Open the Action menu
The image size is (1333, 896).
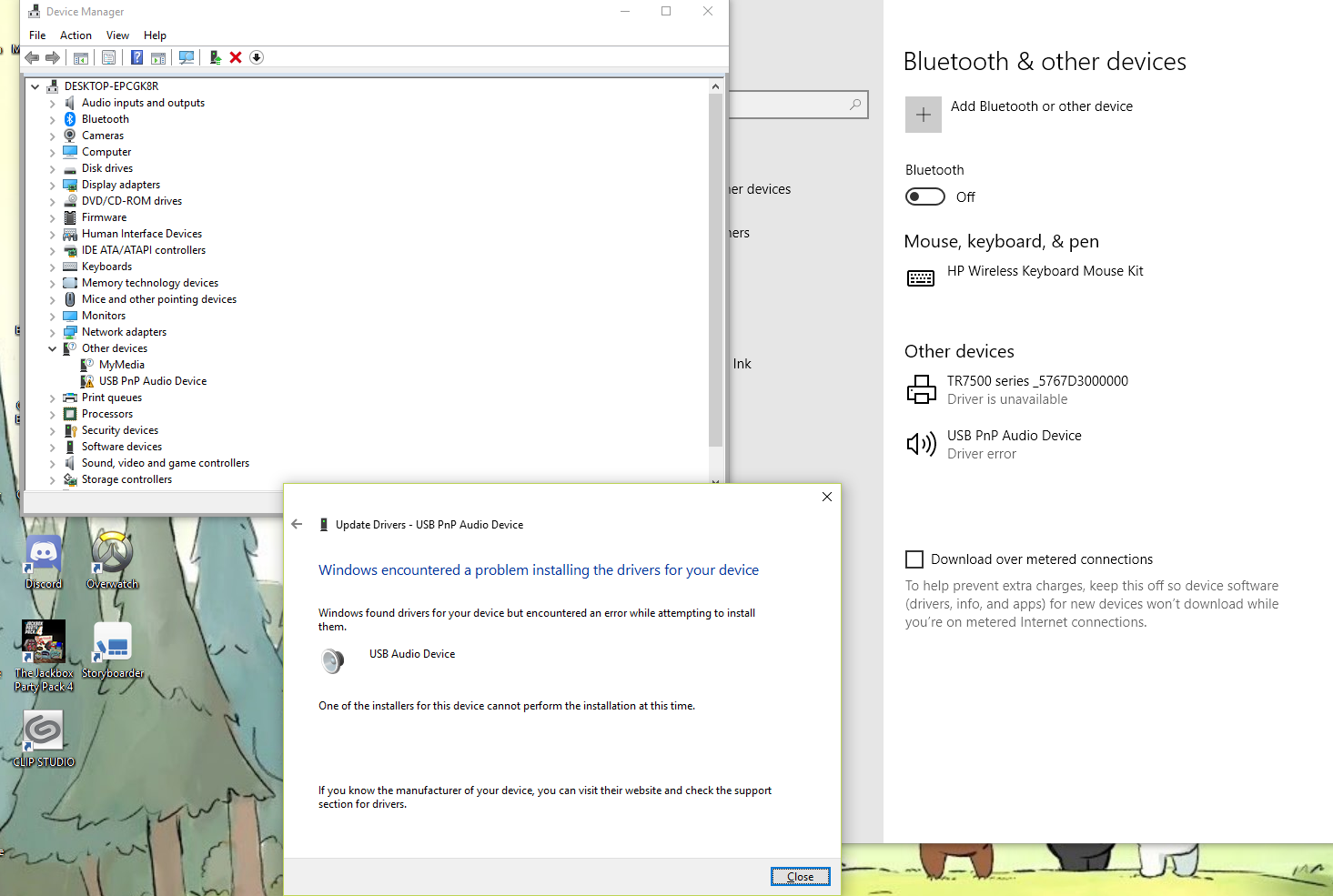coord(76,35)
